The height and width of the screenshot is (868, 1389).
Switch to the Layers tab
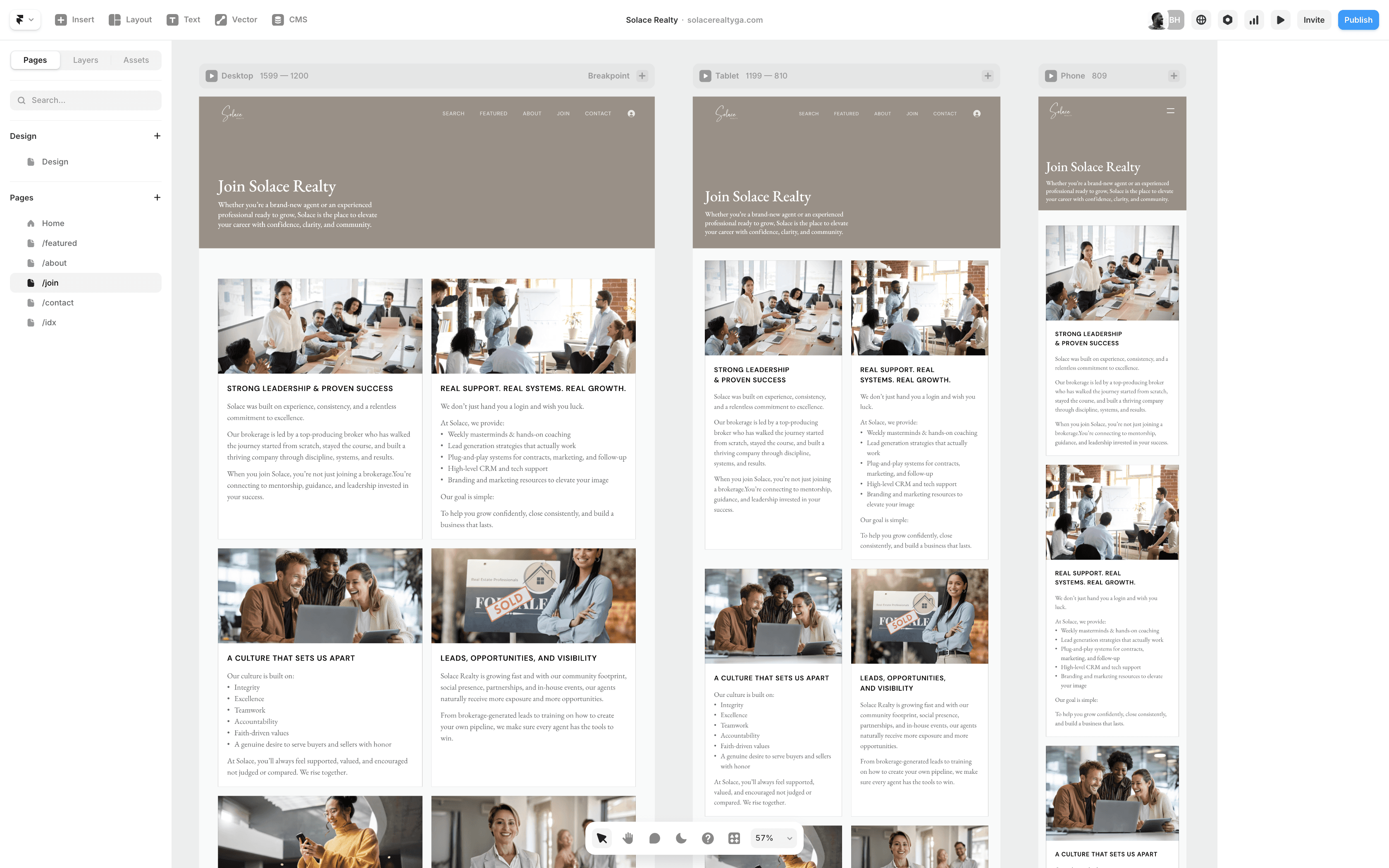86,60
